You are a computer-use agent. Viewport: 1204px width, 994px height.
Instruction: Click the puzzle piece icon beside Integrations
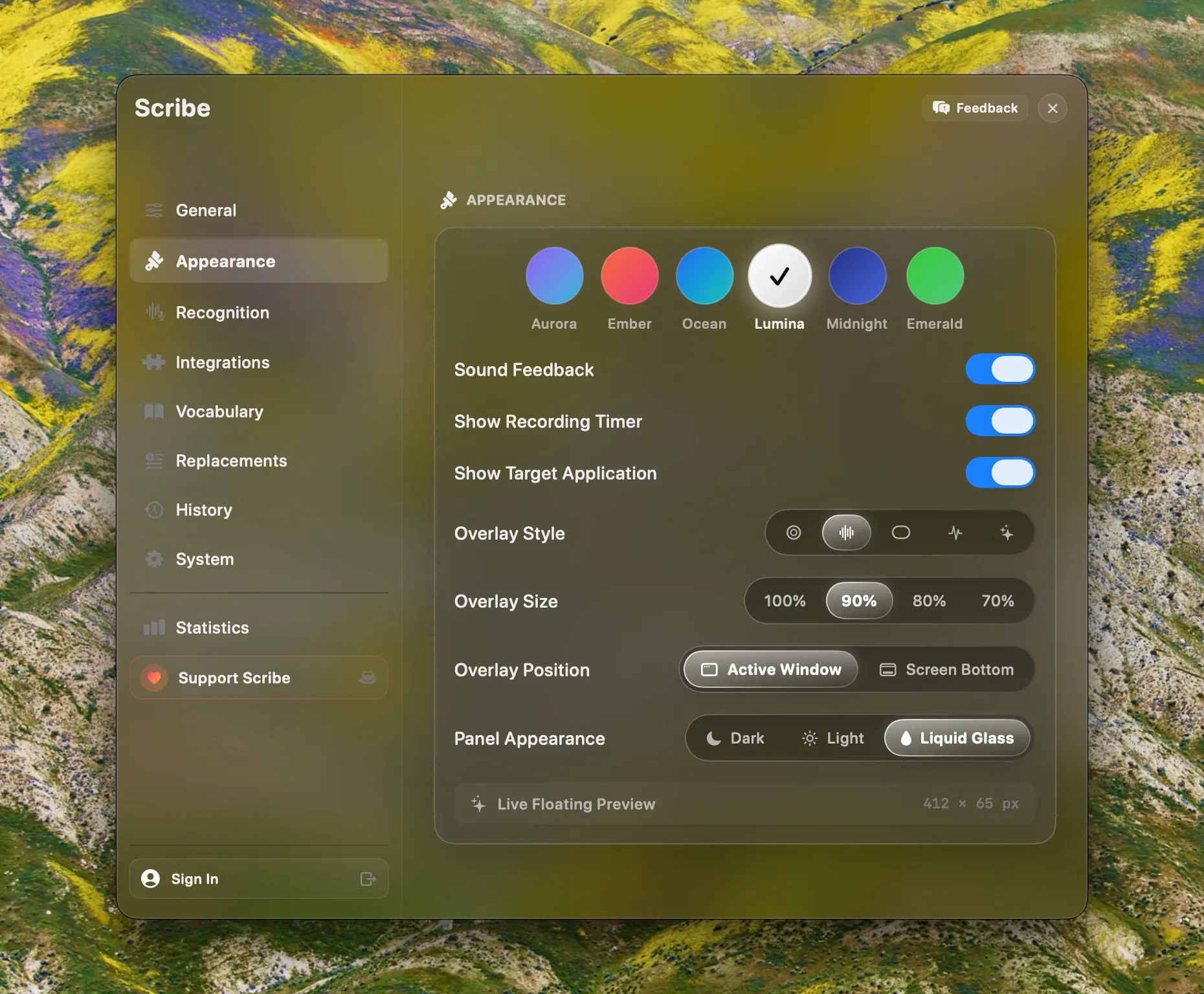(154, 362)
